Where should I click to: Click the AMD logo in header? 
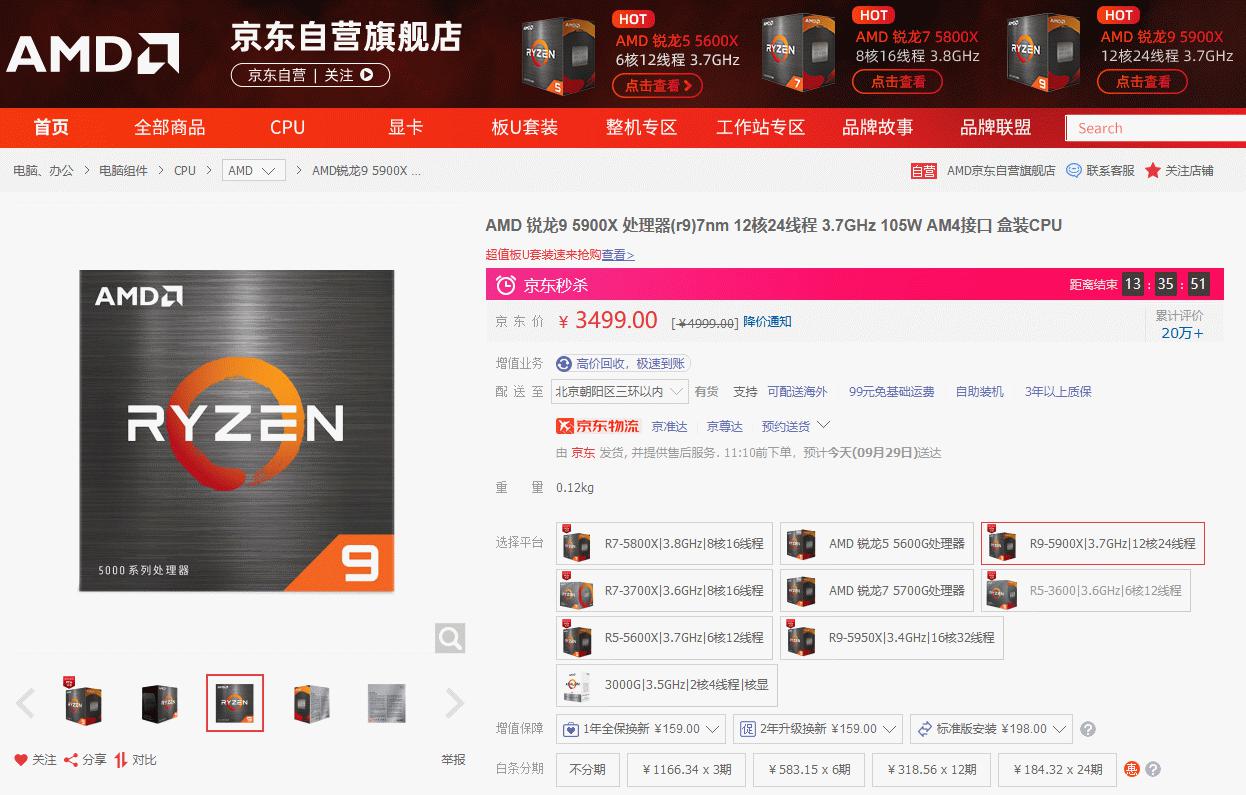[93, 53]
